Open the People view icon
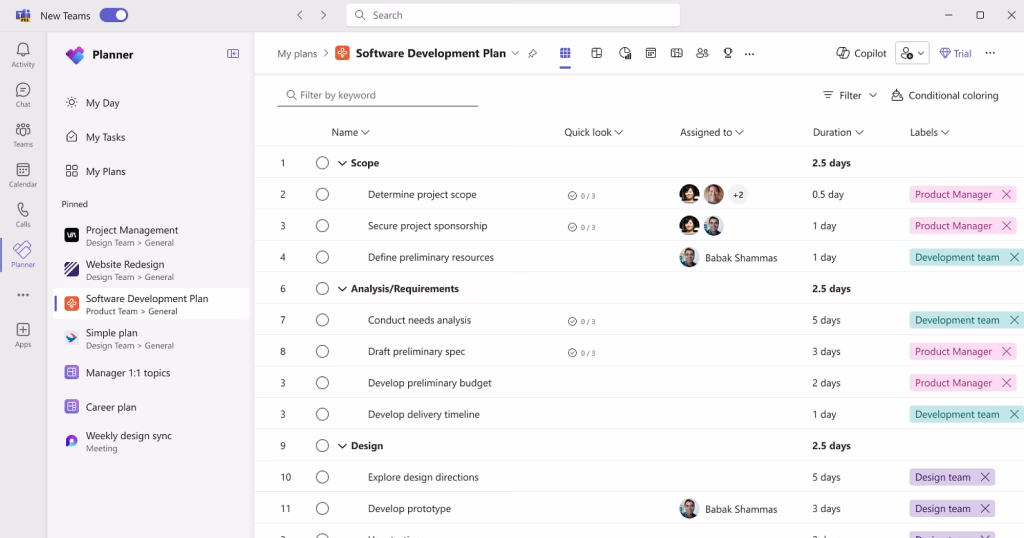The image size is (1024, 538). [x=702, y=54]
